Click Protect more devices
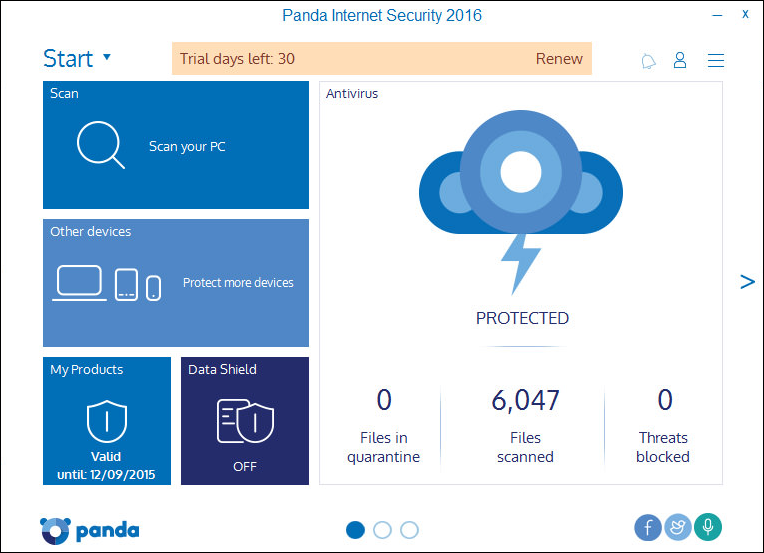 (238, 283)
